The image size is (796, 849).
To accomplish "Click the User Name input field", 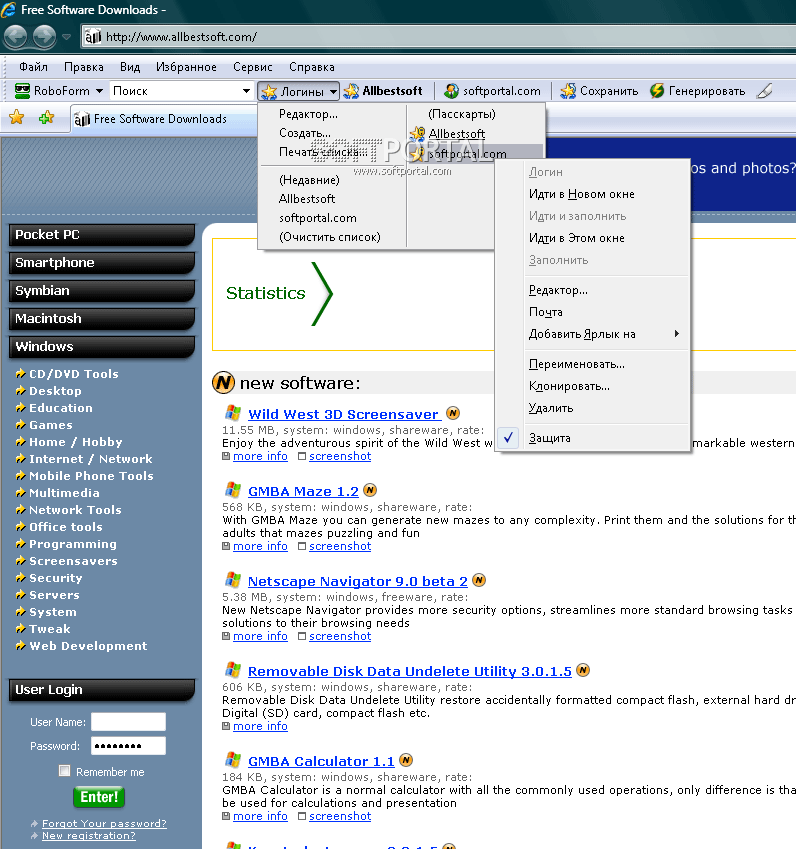I will [x=128, y=722].
